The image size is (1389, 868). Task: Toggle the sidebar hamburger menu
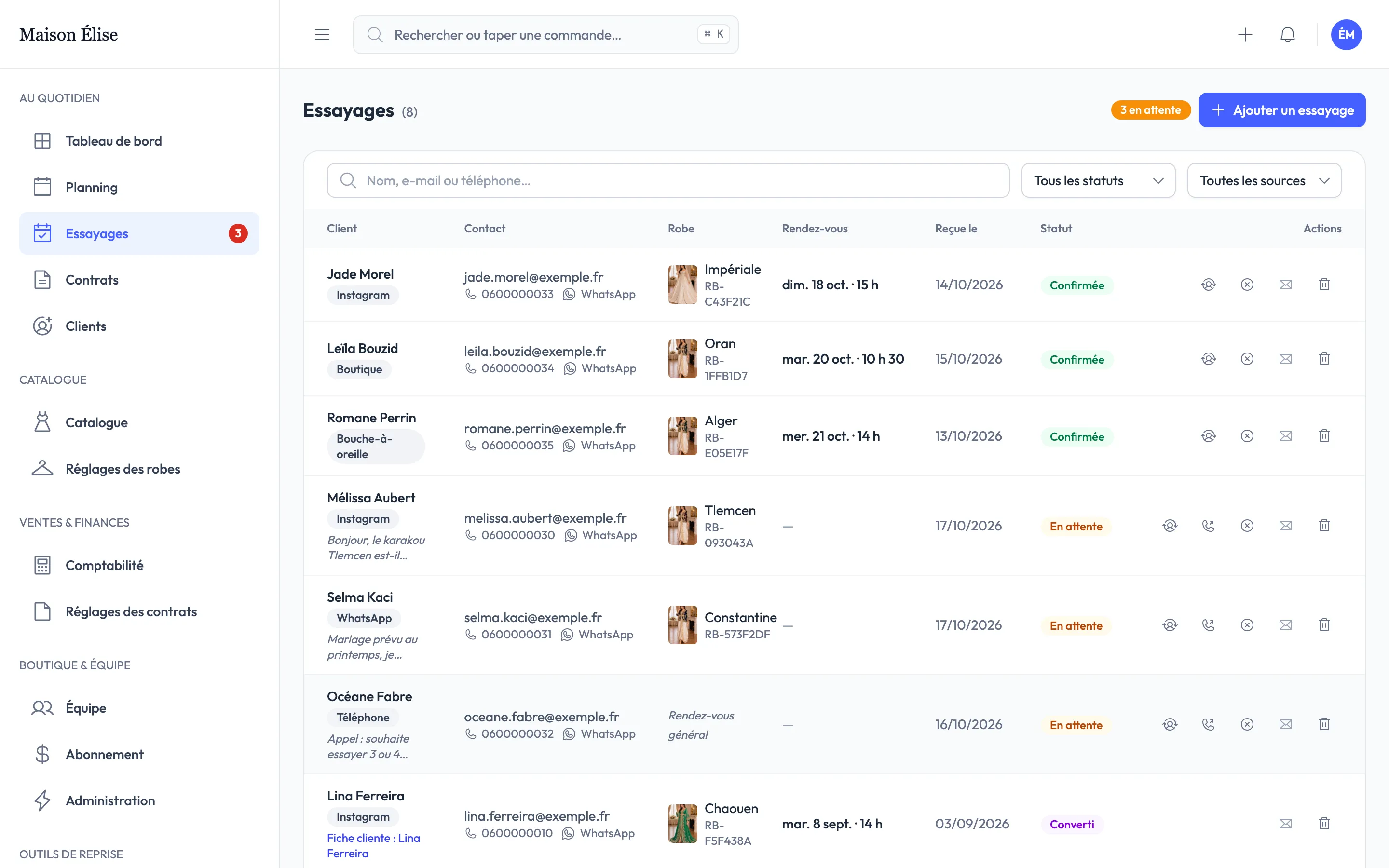click(322, 34)
